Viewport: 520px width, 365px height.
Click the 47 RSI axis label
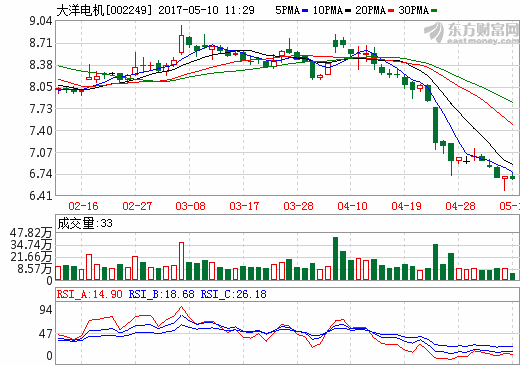(x=46, y=334)
